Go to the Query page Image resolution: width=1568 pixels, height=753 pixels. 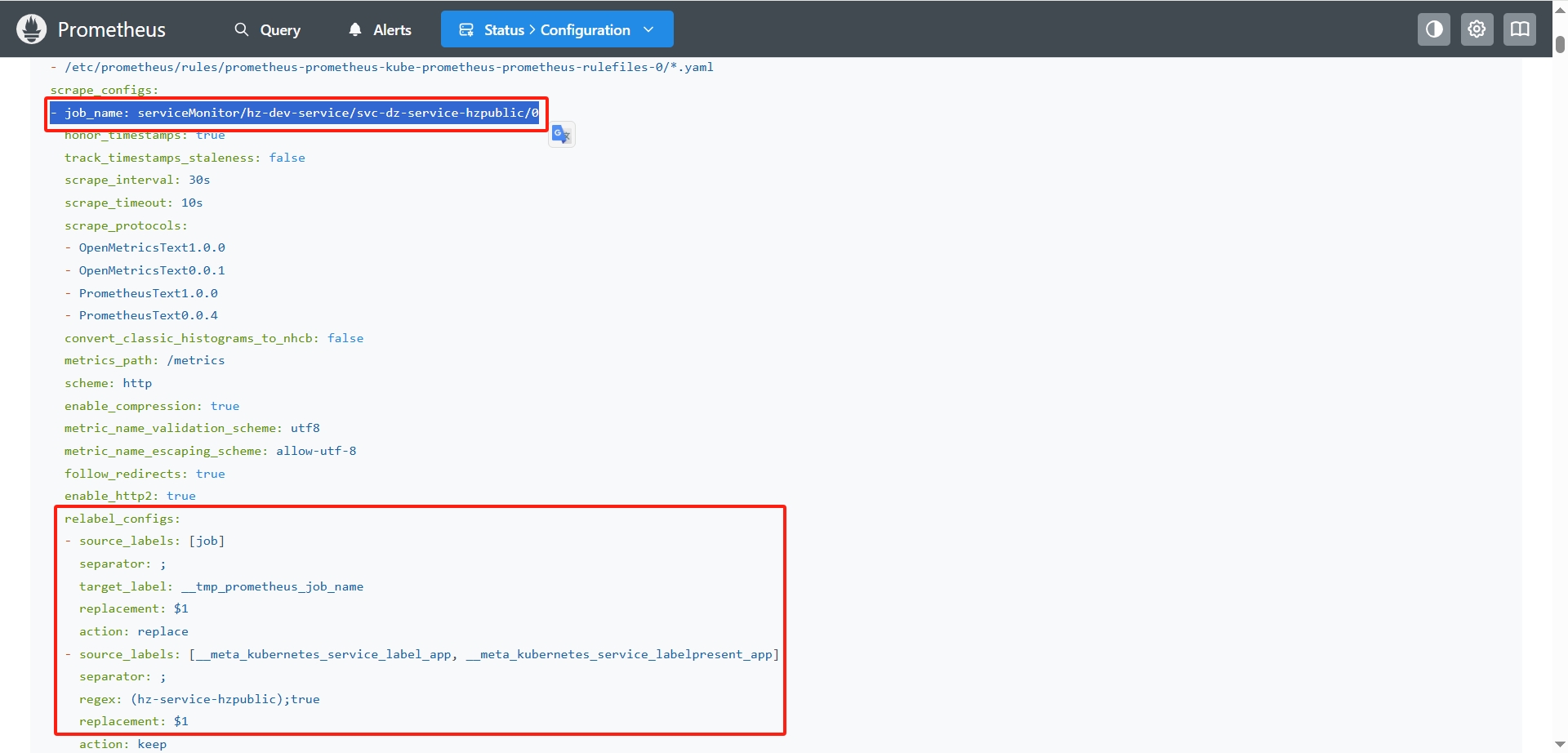(x=280, y=30)
